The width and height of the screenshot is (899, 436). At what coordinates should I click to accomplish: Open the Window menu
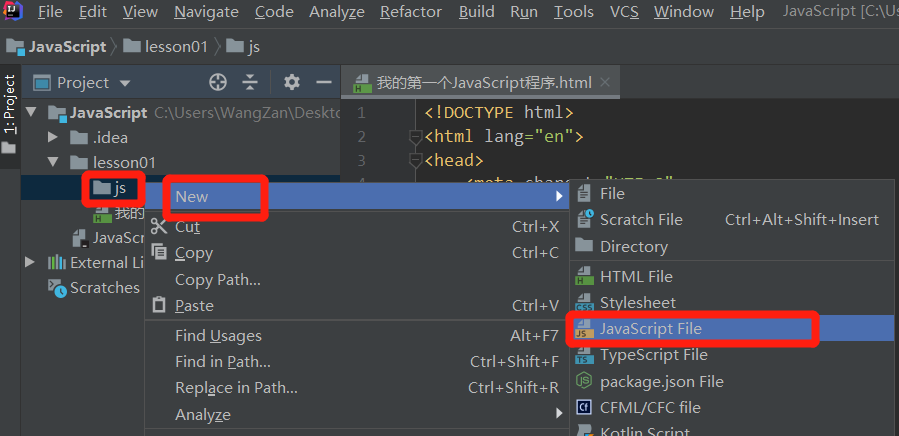click(684, 11)
